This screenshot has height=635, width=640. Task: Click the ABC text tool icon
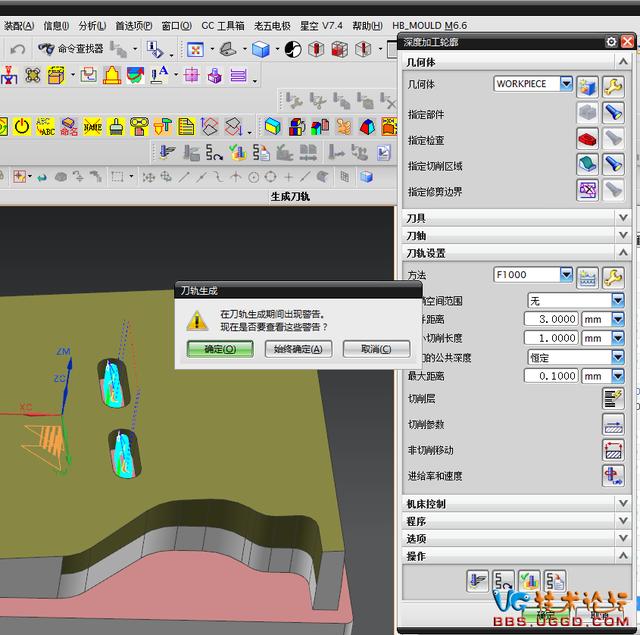[45, 127]
